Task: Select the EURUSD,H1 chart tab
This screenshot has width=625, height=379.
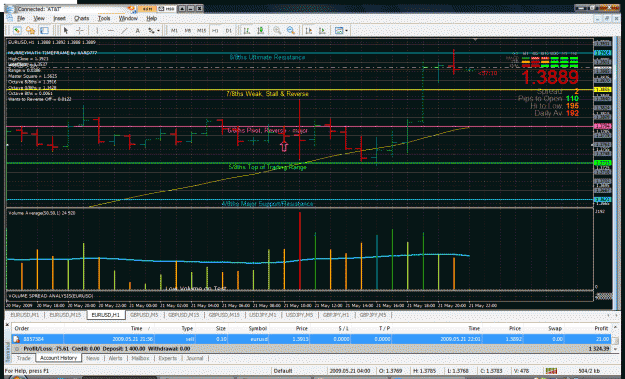Action: coord(106,315)
